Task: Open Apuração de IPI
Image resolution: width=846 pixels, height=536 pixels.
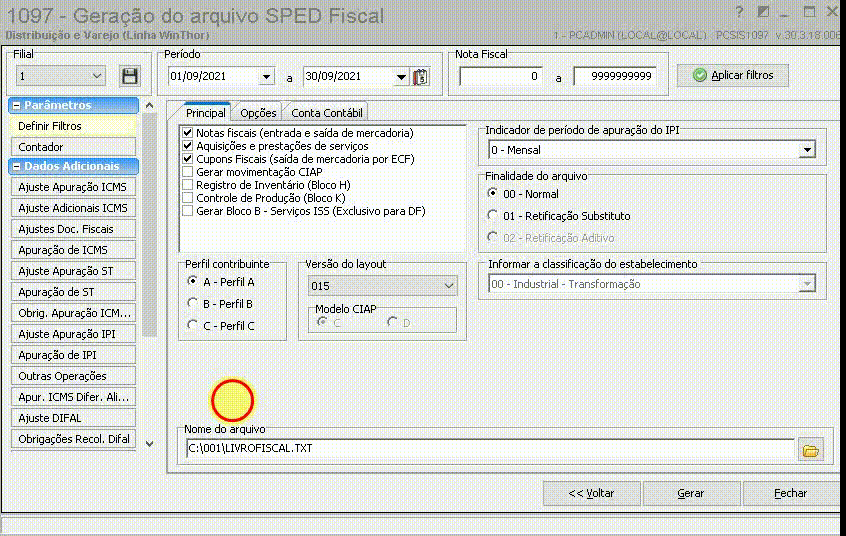Action: 73,355
